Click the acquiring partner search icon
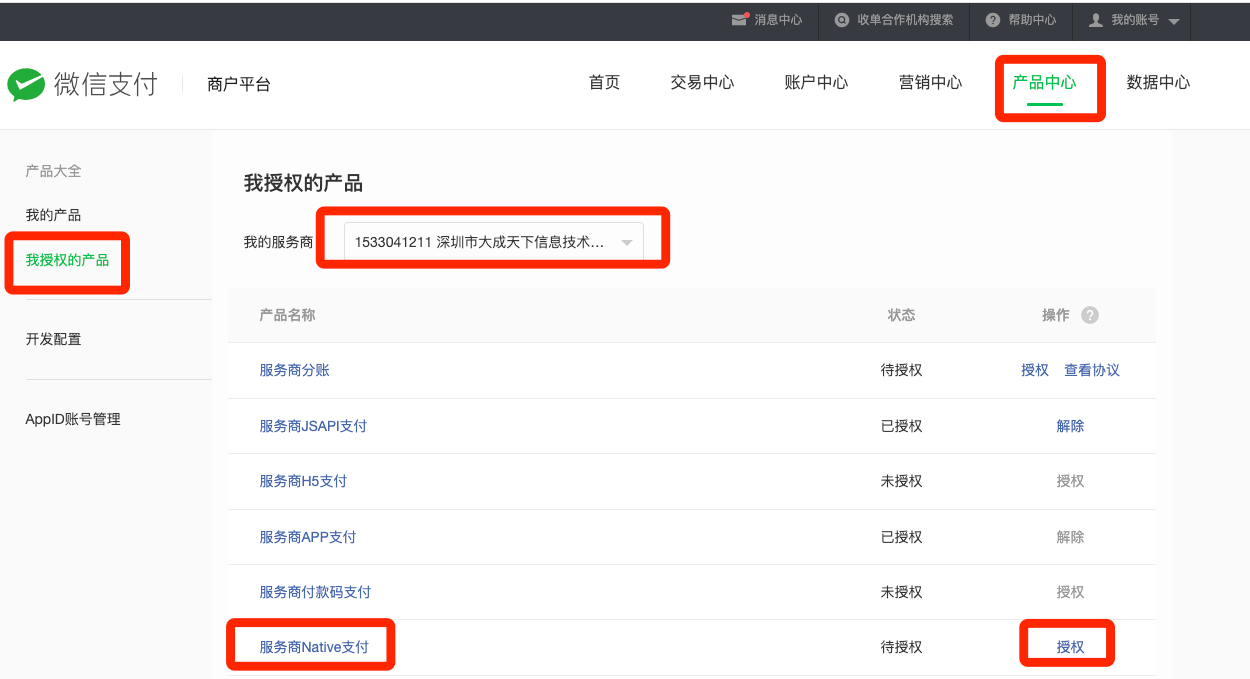The width and height of the screenshot is (1250, 679). [842, 20]
